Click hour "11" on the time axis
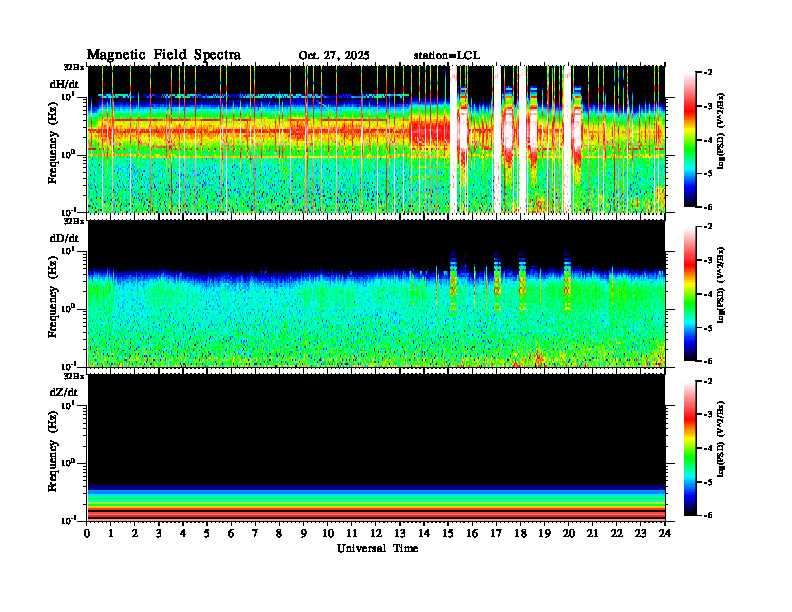The width and height of the screenshot is (792, 612). tap(352, 533)
